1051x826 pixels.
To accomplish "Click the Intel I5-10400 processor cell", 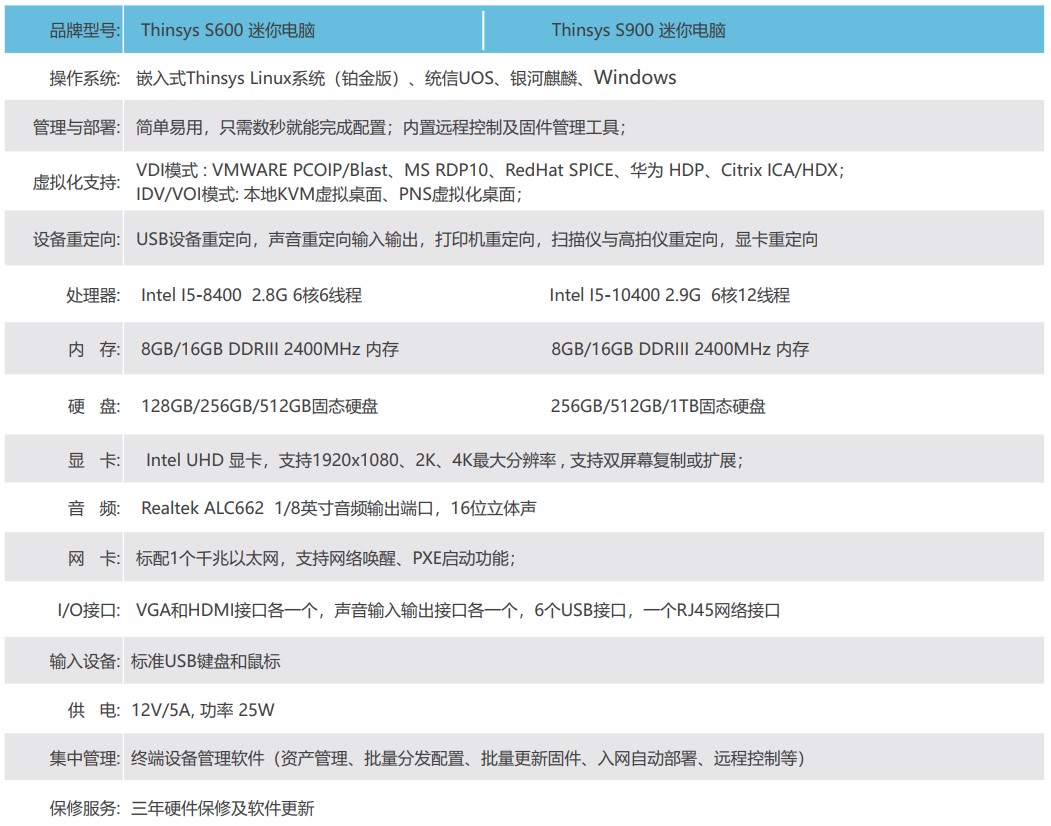I will coord(669,295).
